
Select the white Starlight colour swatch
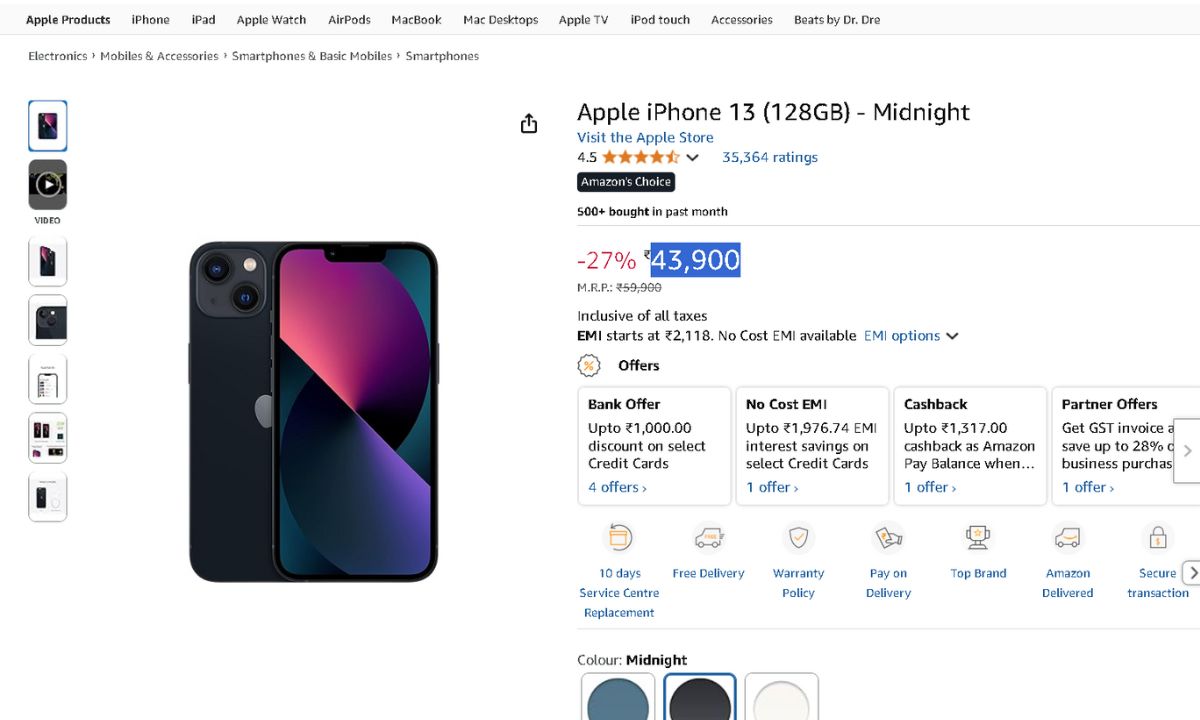pos(781,698)
